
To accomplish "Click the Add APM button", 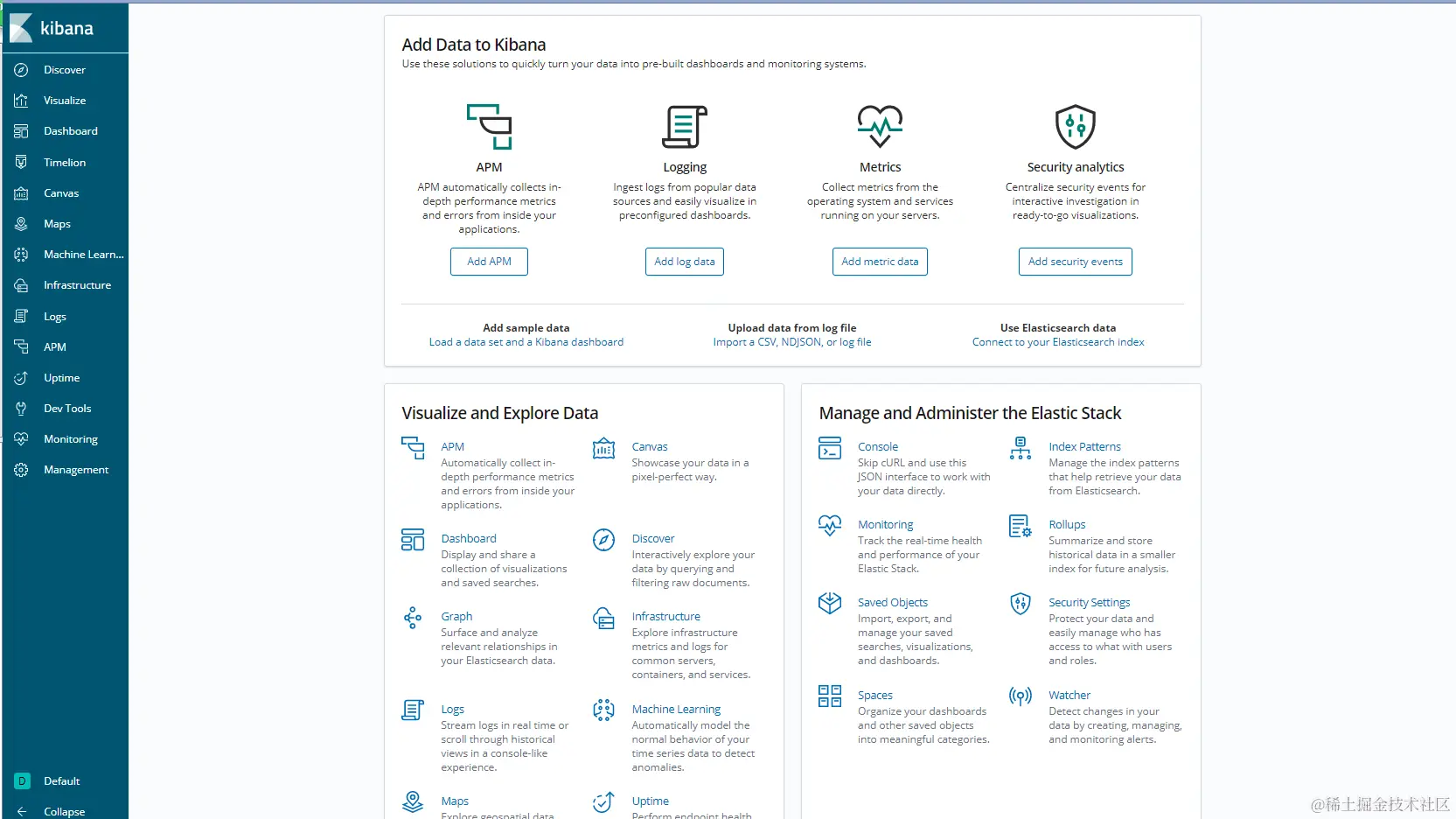I will click(x=489, y=262).
